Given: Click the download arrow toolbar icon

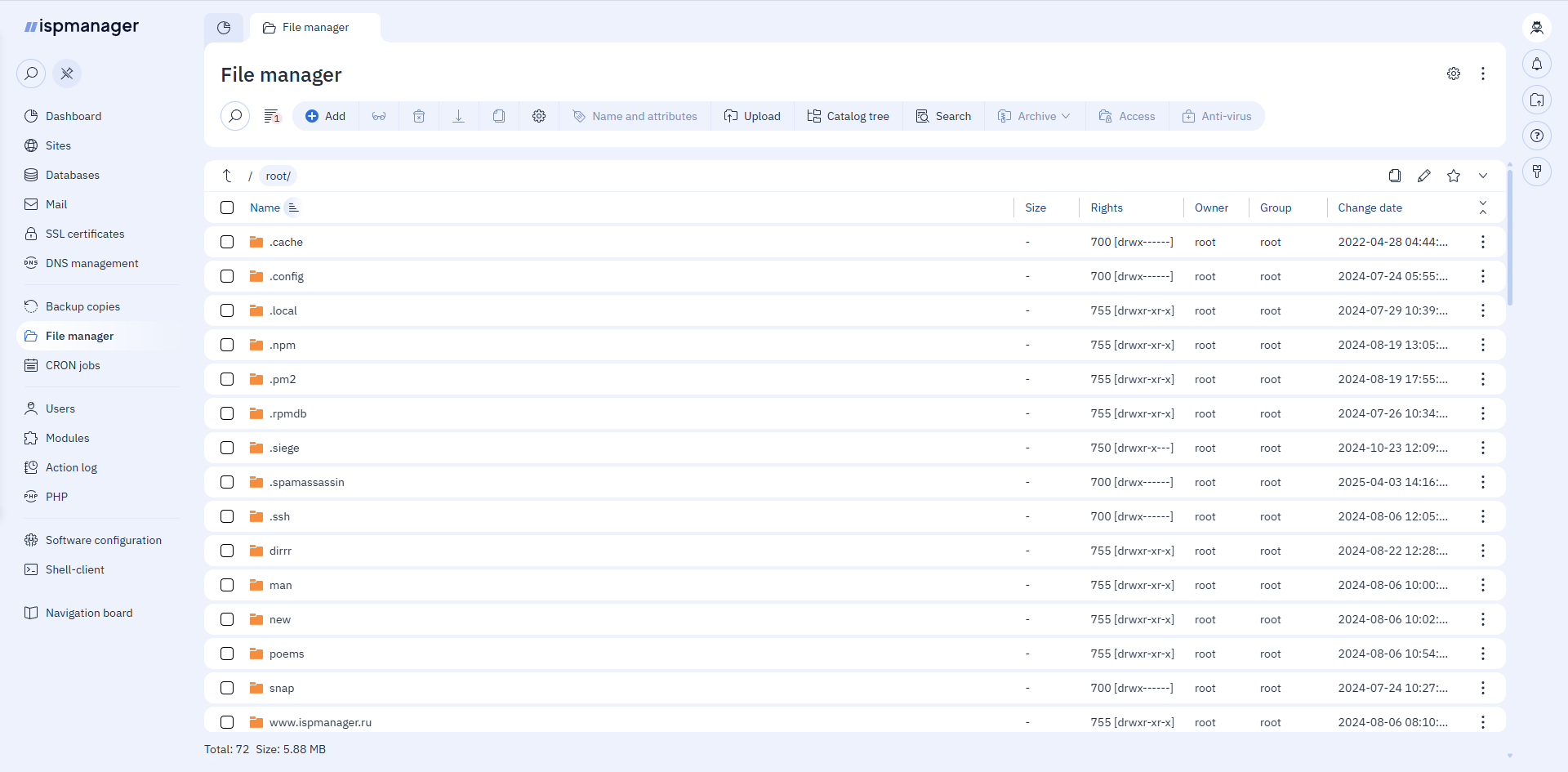Looking at the screenshot, I should click(459, 116).
